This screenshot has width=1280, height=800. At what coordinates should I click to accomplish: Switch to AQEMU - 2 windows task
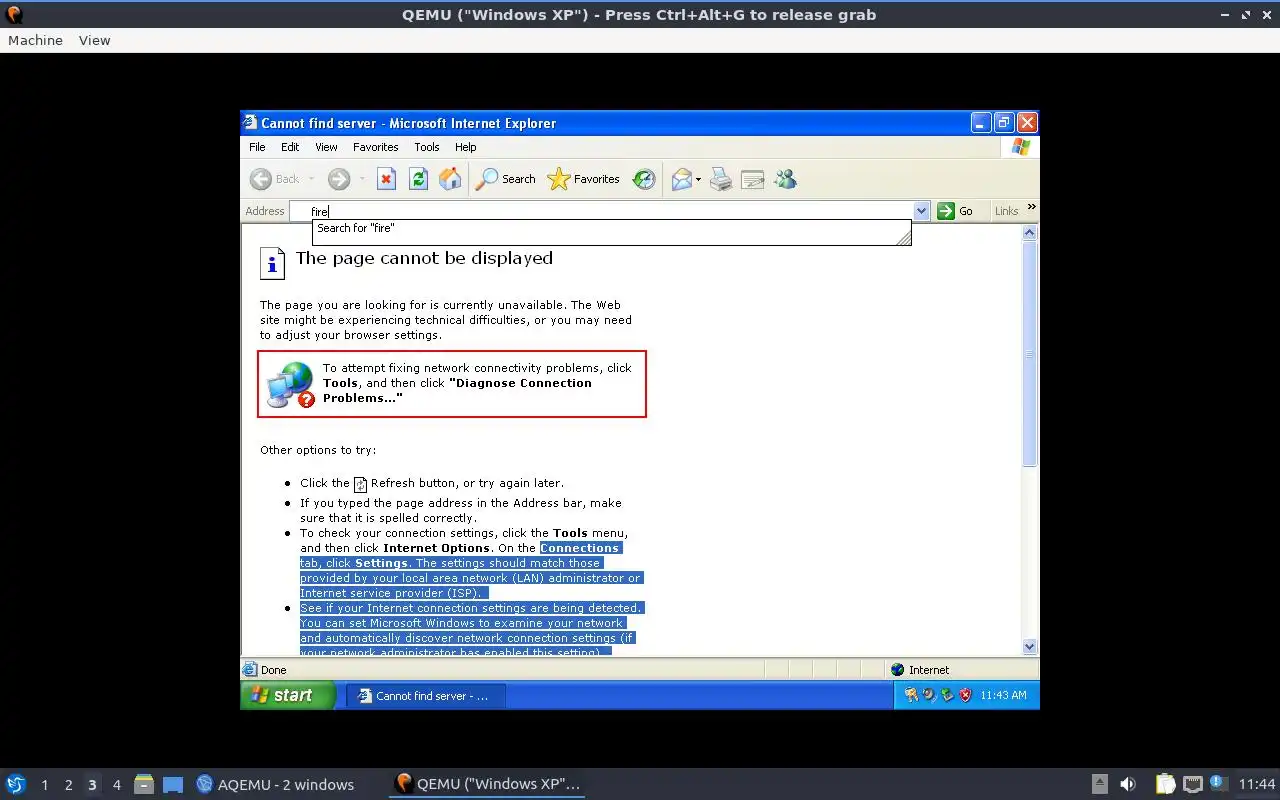click(276, 784)
